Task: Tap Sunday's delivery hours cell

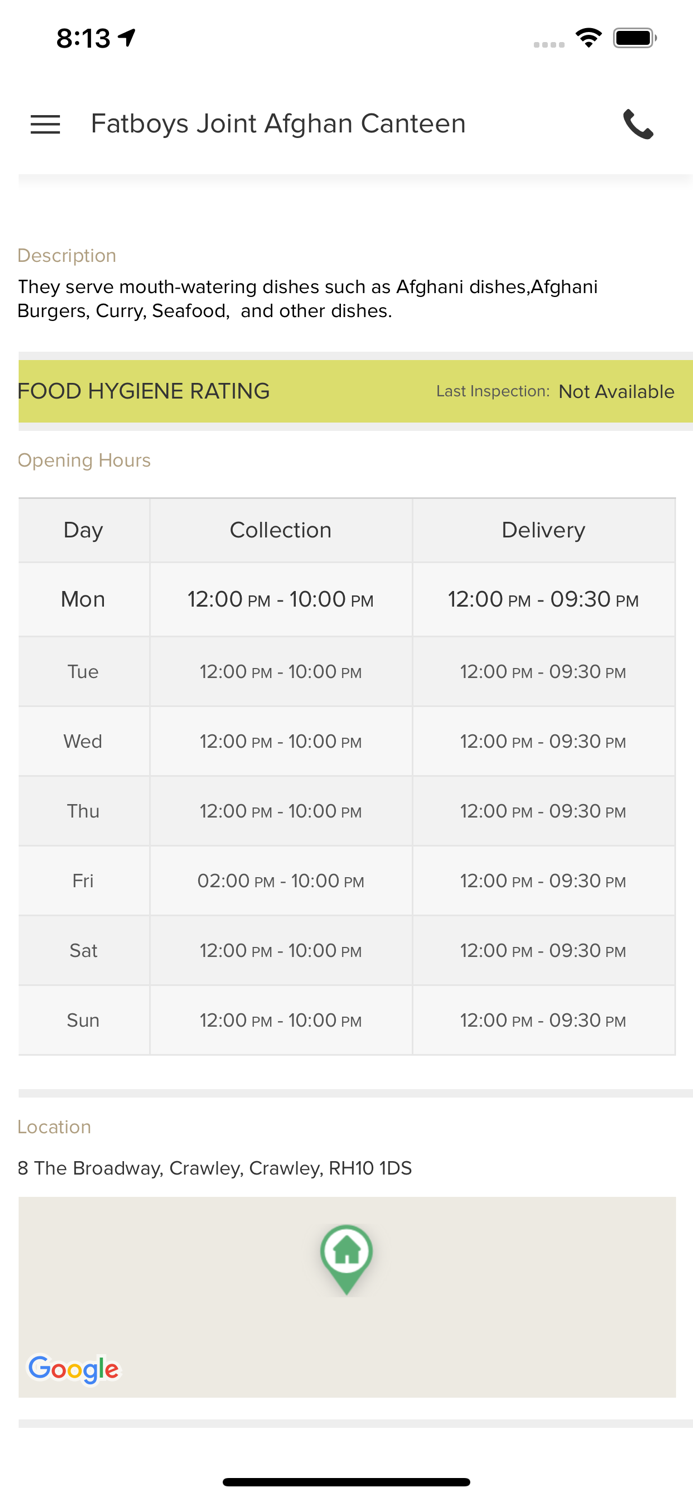Action: click(543, 1020)
